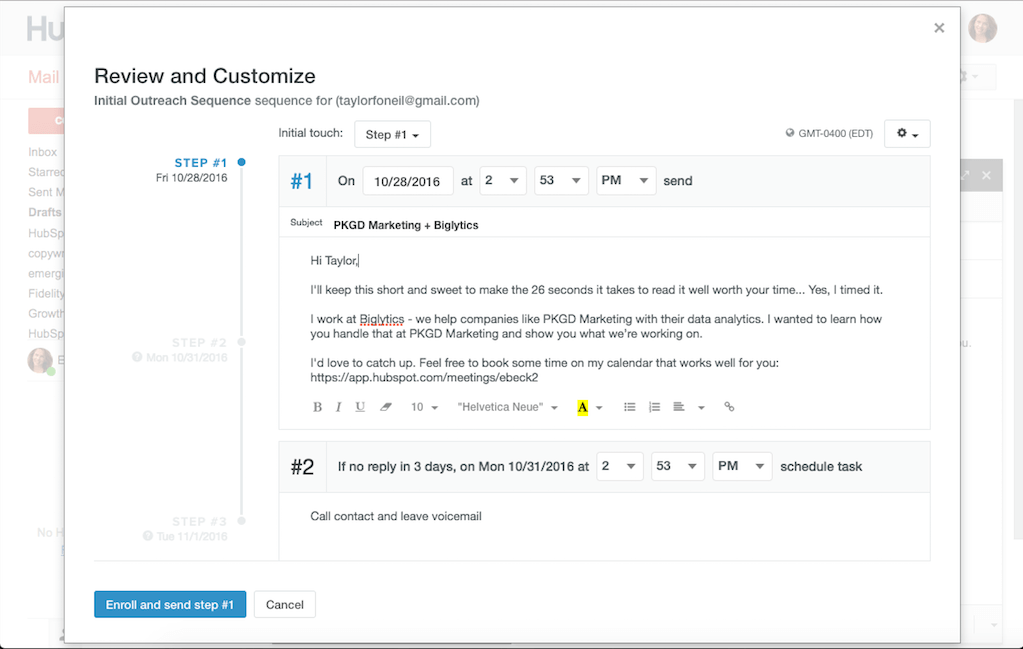Open the AM/PM selector for Step #1

coord(625,180)
